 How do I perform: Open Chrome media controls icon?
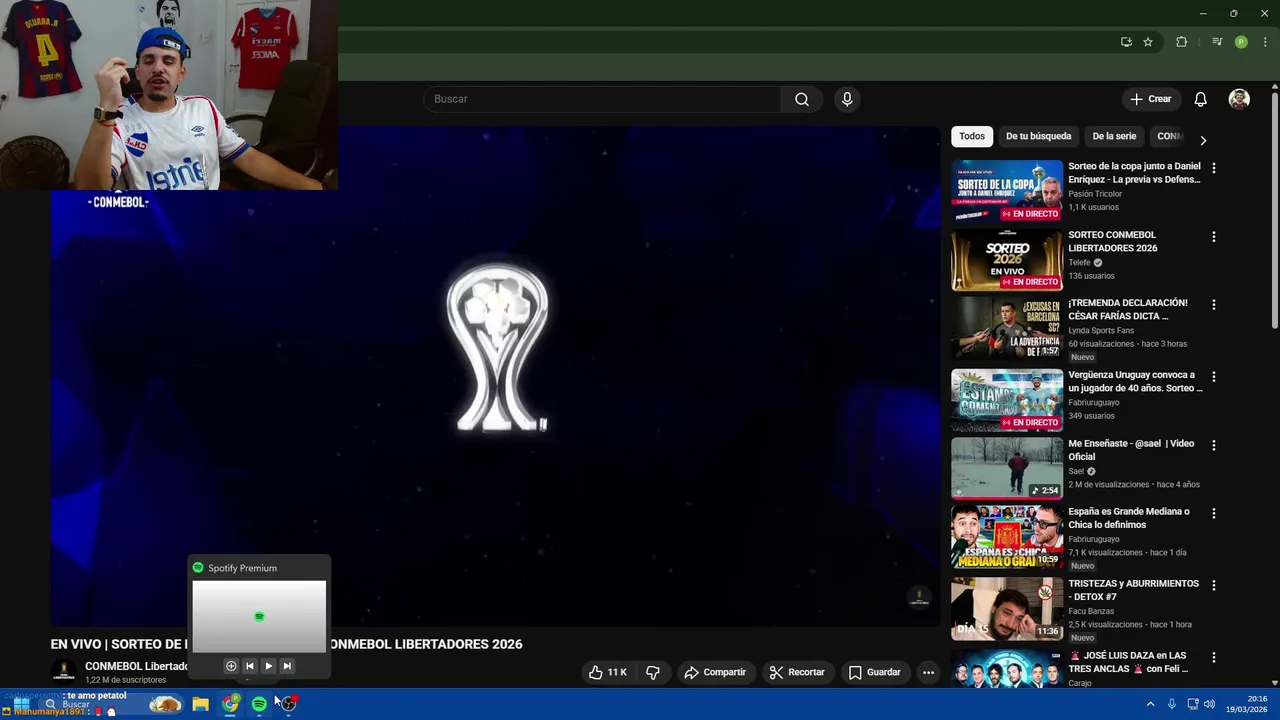[1217, 42]
